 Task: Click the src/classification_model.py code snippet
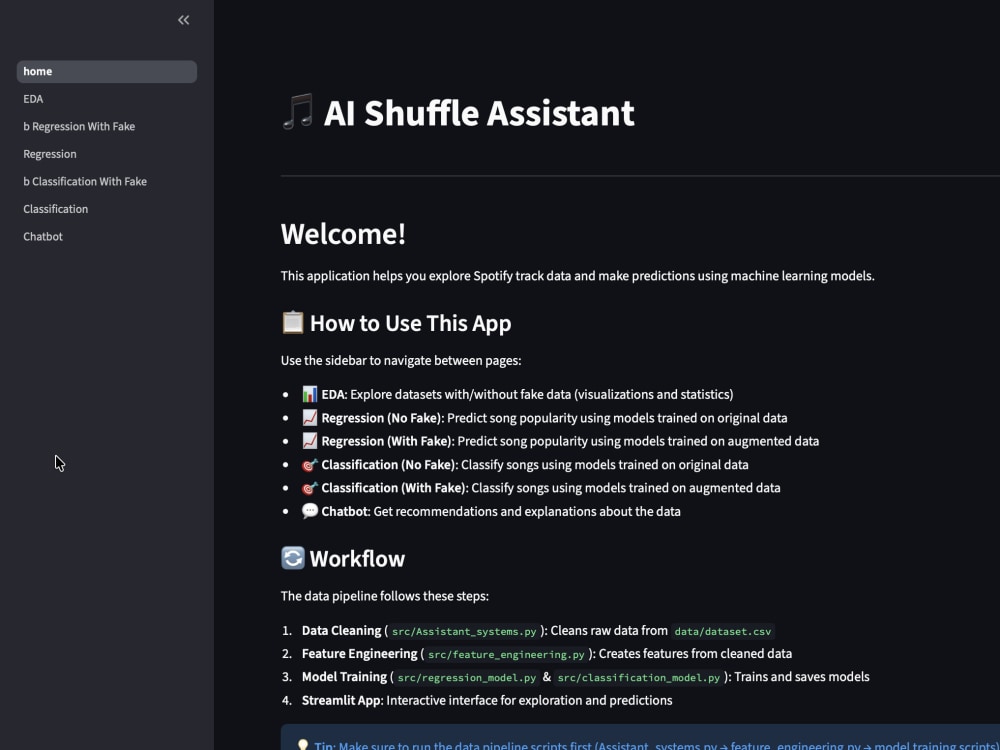(638, 677)
